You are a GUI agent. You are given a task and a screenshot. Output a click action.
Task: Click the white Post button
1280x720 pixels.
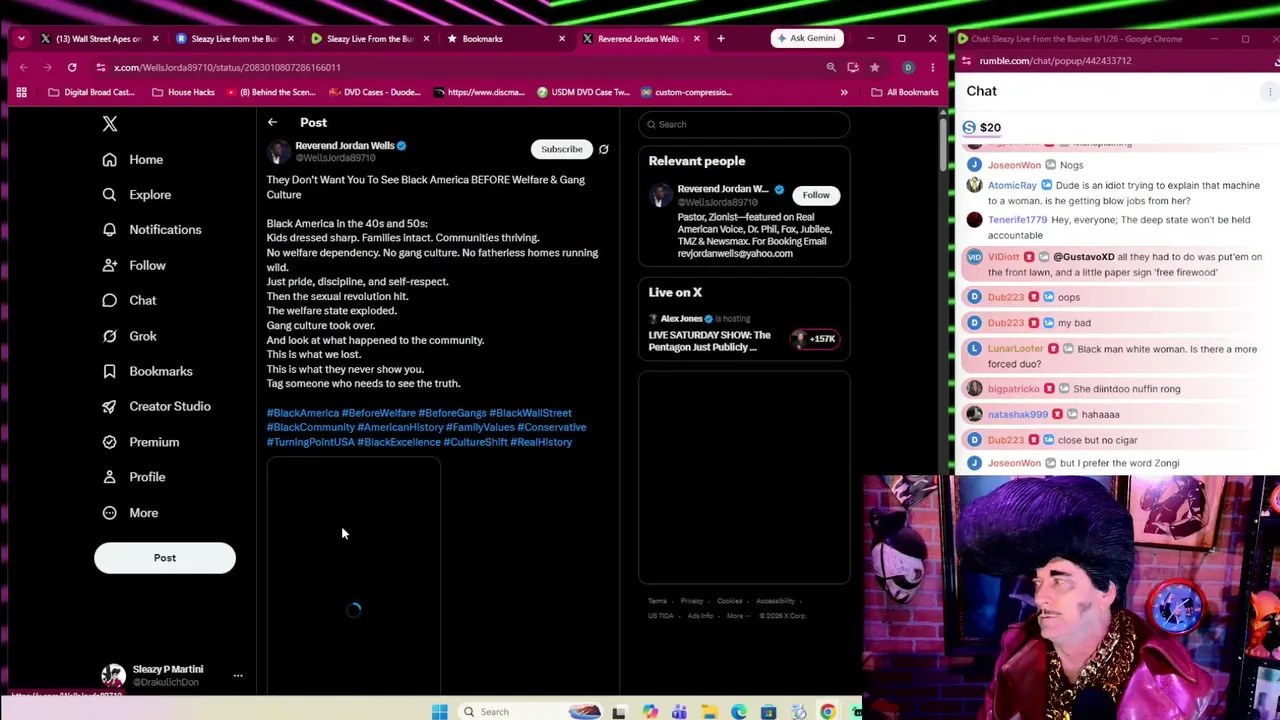(x=165, y=558)
